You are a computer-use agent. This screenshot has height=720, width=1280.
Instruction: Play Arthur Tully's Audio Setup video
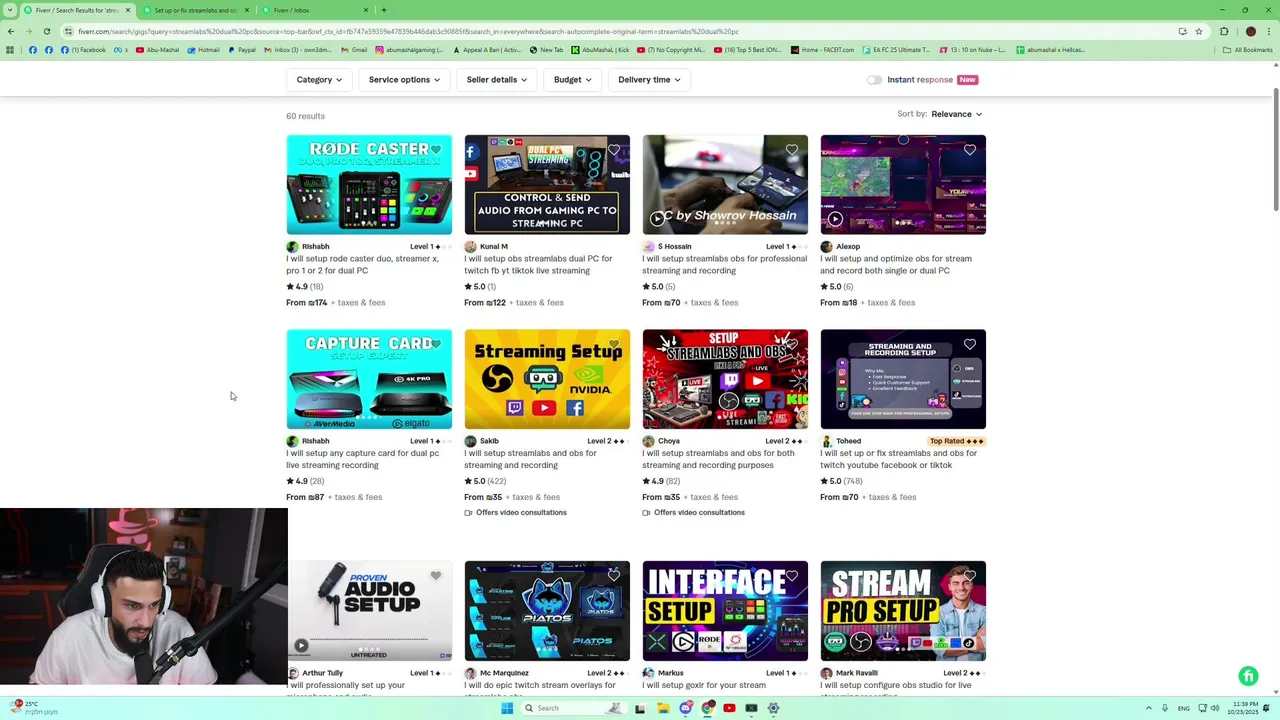pyautogui.click(x=301, y=645)
